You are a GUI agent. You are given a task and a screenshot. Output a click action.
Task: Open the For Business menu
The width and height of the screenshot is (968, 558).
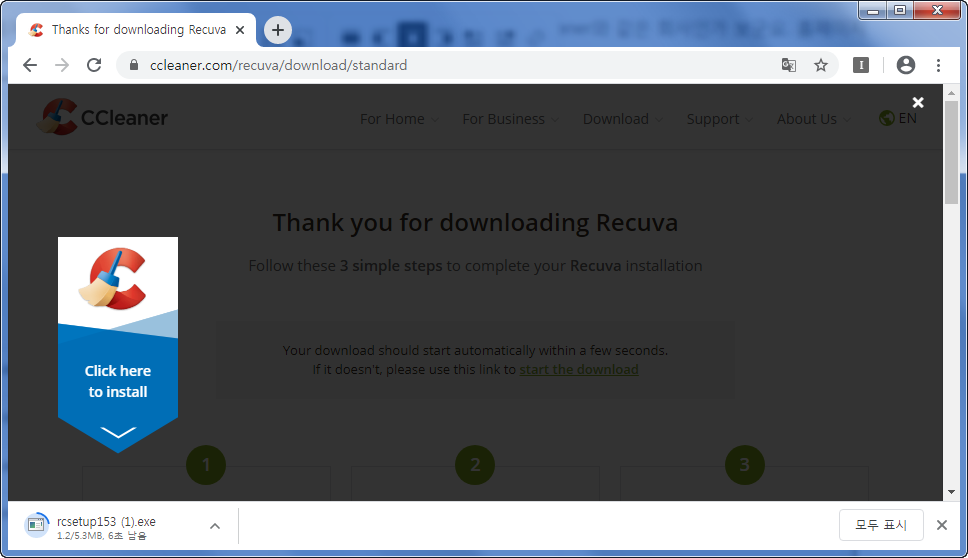click(510, 119)
